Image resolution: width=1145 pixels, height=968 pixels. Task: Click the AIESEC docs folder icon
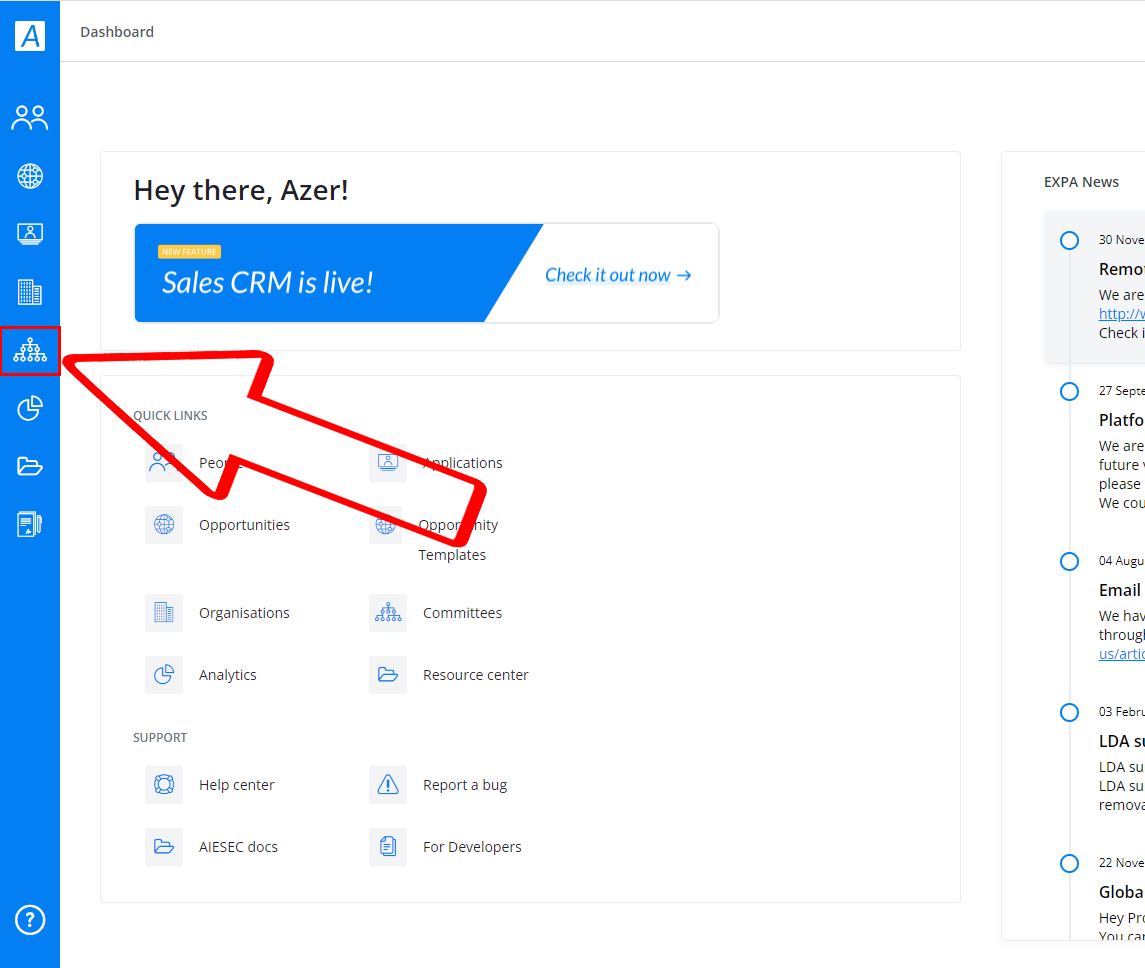click(x=164, y=847)
